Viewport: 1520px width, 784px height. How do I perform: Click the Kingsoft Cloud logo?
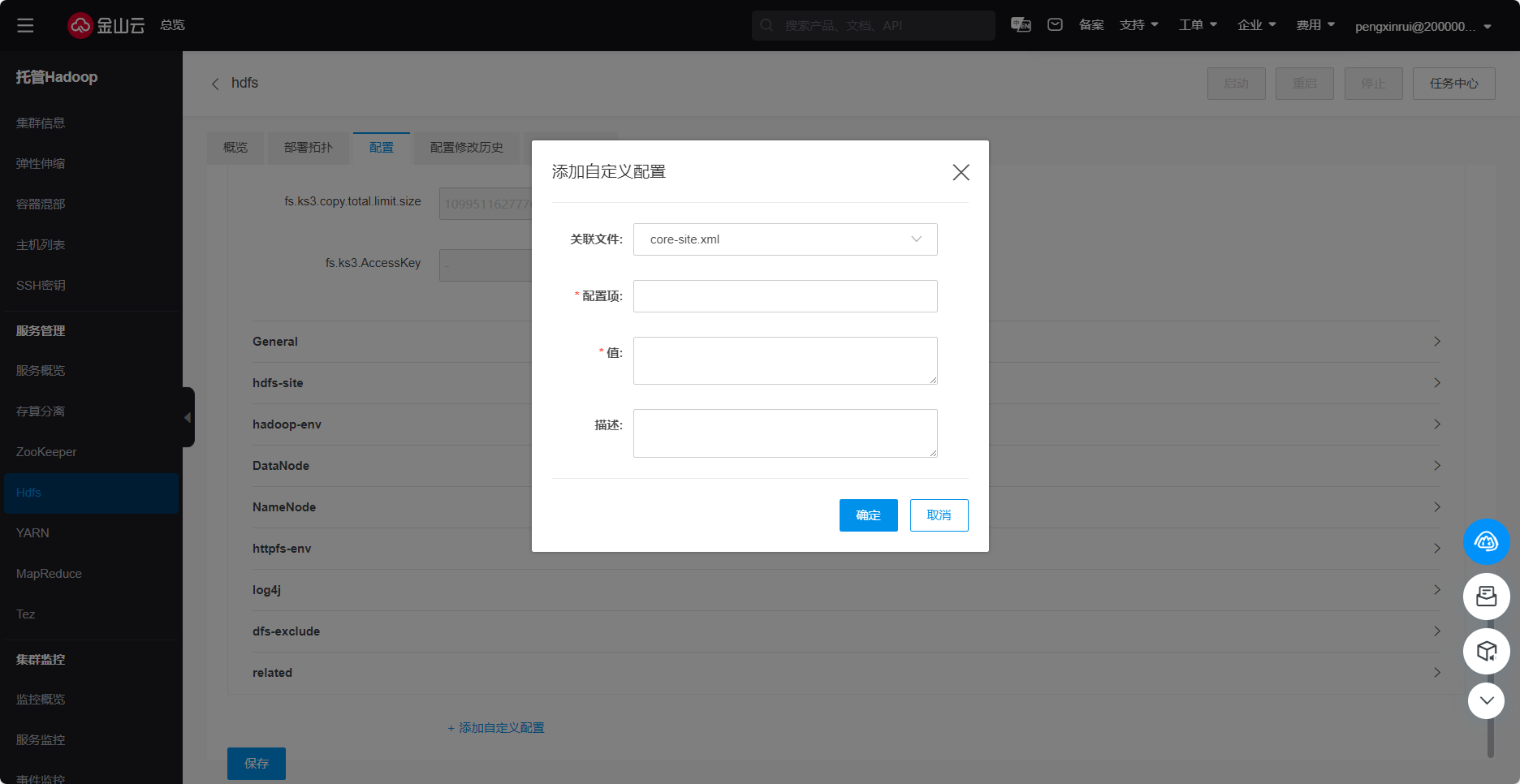pos(106,25)
